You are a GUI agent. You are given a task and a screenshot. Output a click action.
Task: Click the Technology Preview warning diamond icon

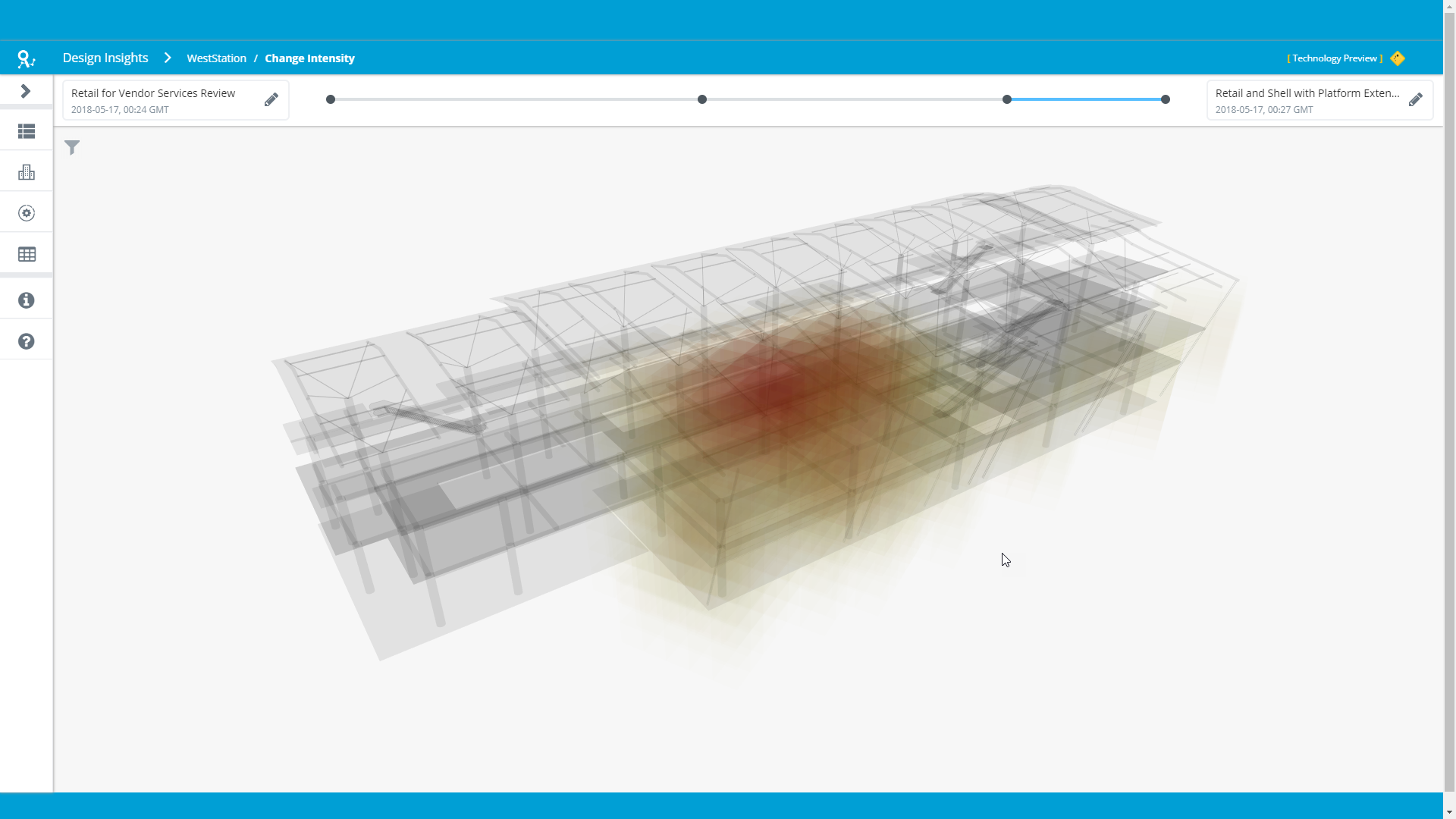coord(1398,58)
